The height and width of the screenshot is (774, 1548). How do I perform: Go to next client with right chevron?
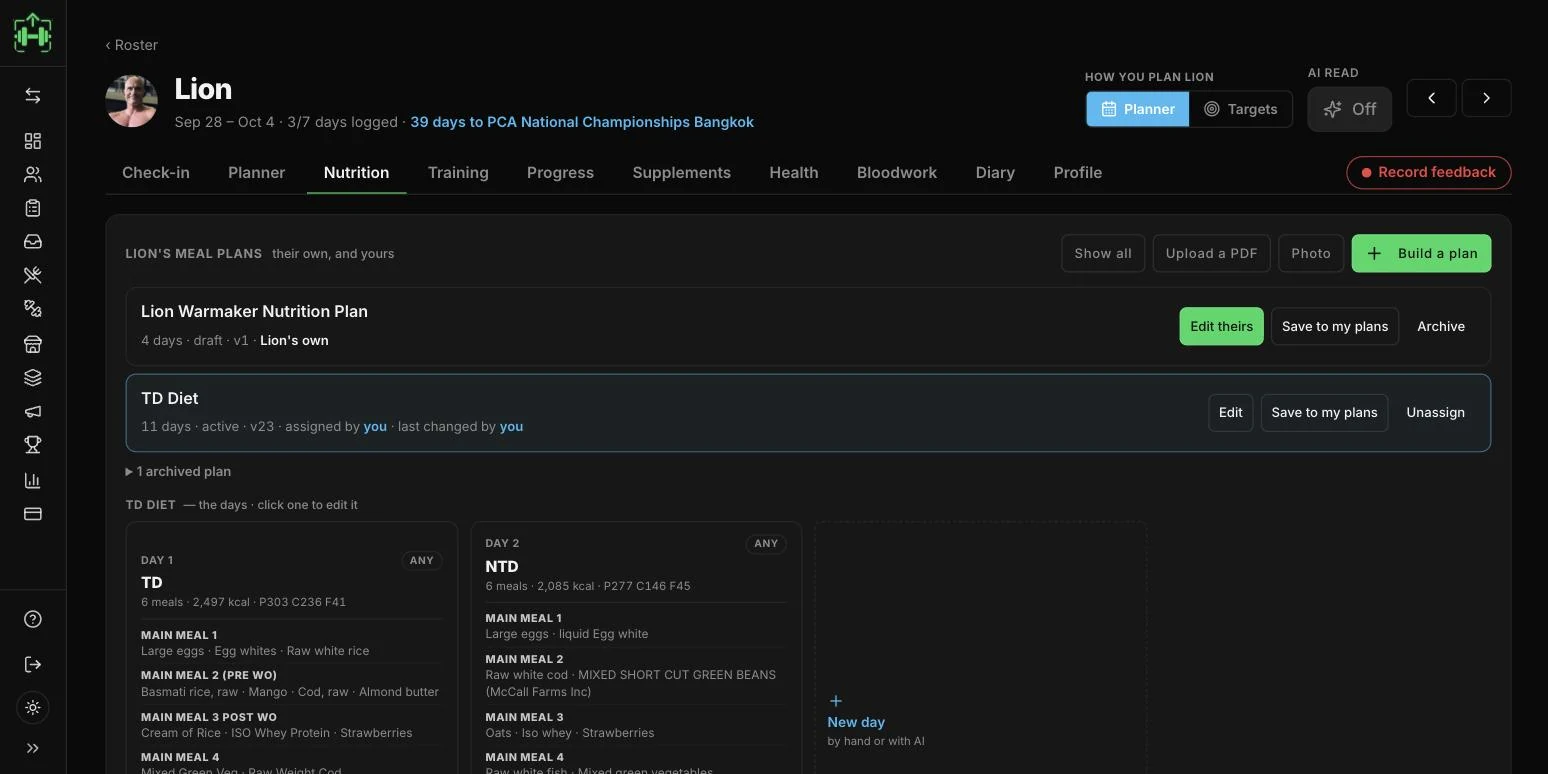(1487, 98)
